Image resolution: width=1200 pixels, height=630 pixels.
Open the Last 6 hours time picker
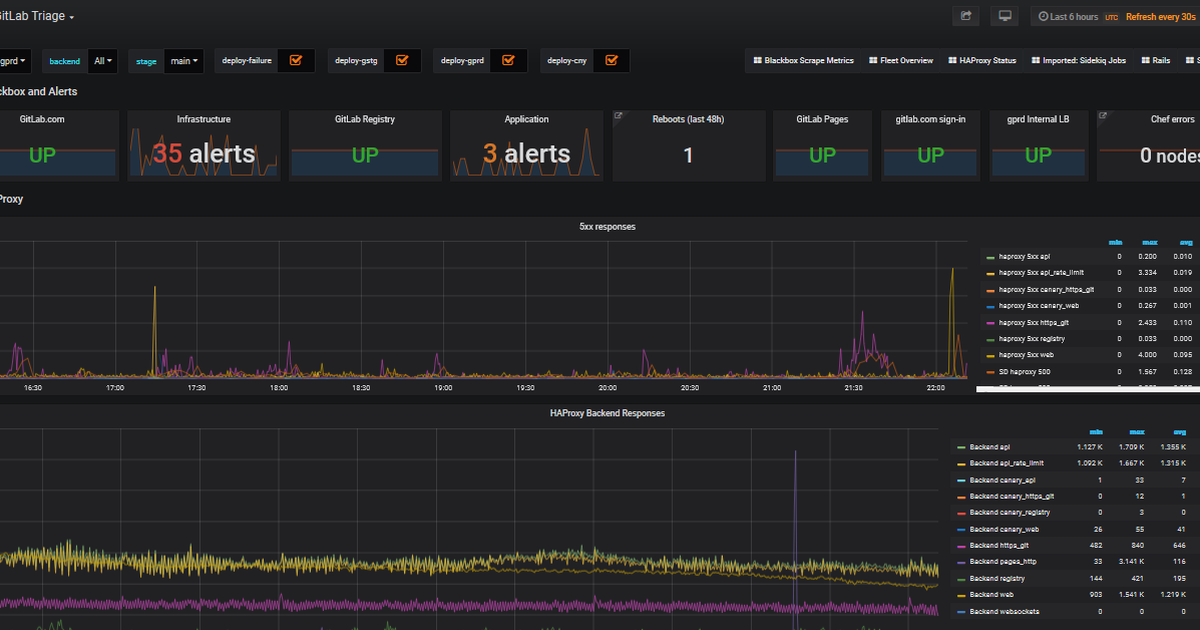pyautogui.click(x=1068, y=17)
